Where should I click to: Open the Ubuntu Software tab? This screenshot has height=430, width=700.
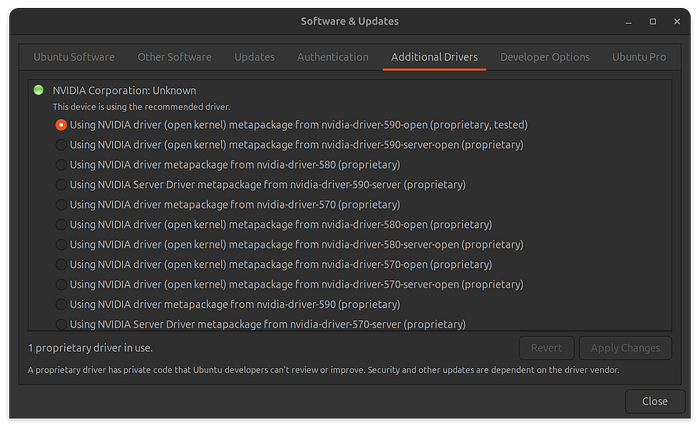pyautogui.click(x=74, y=57)
